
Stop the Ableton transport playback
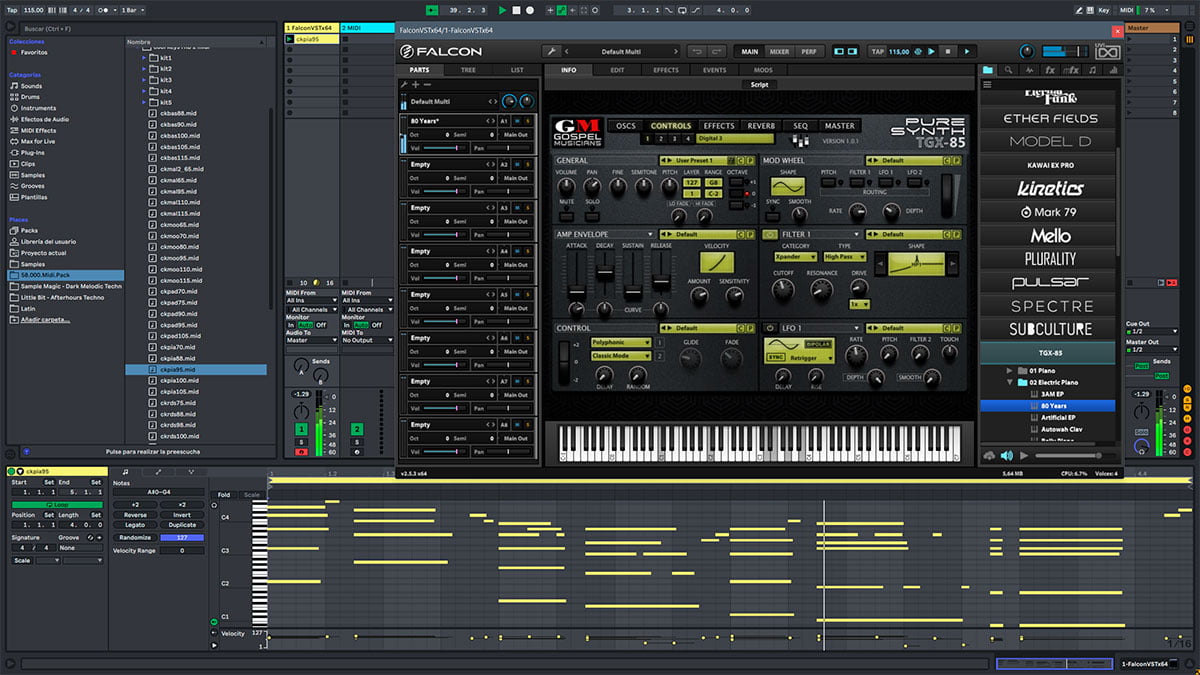coord(516,10)
